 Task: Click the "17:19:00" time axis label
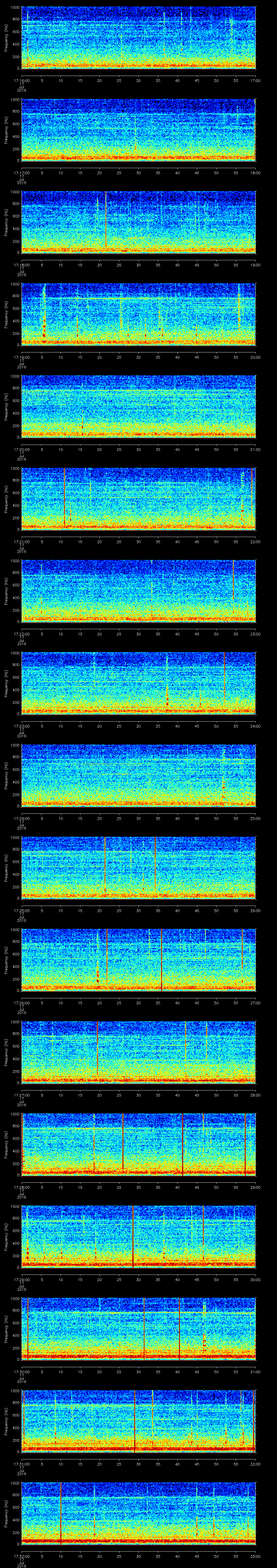(22, 357)
